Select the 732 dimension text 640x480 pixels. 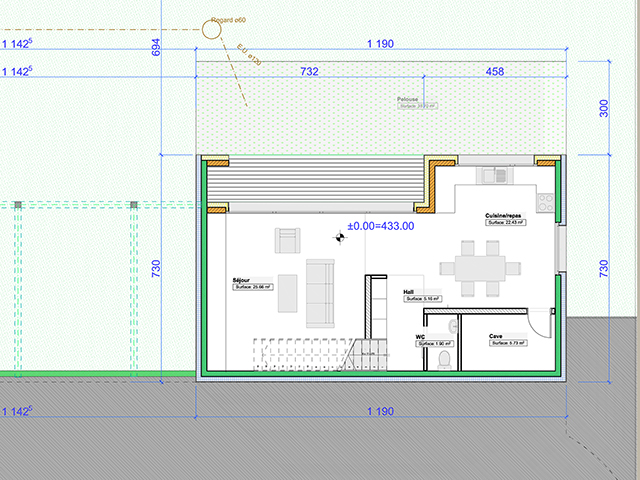click(309, 71)
